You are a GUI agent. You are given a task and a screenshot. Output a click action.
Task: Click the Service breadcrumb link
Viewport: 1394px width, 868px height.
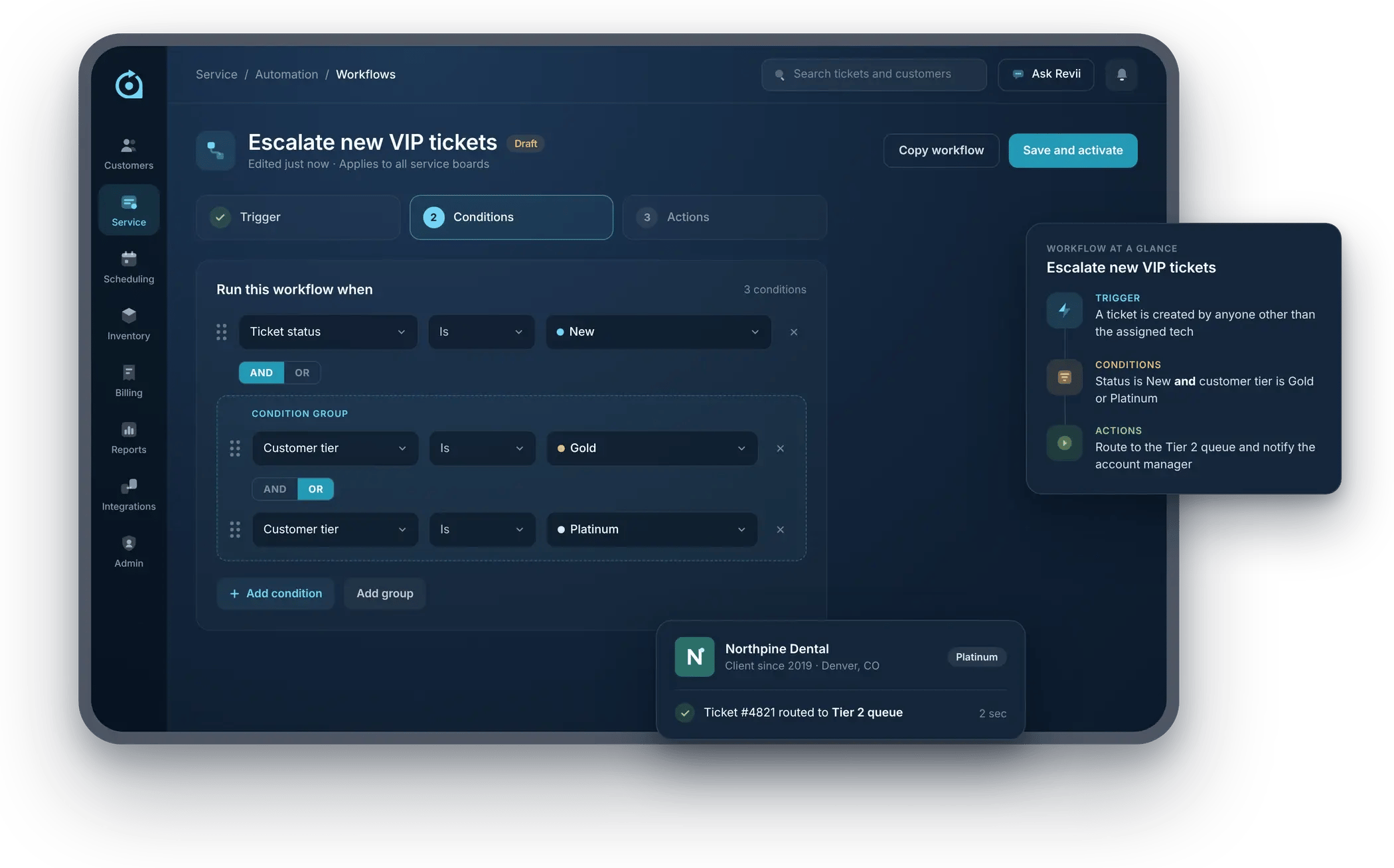[216, 74]
